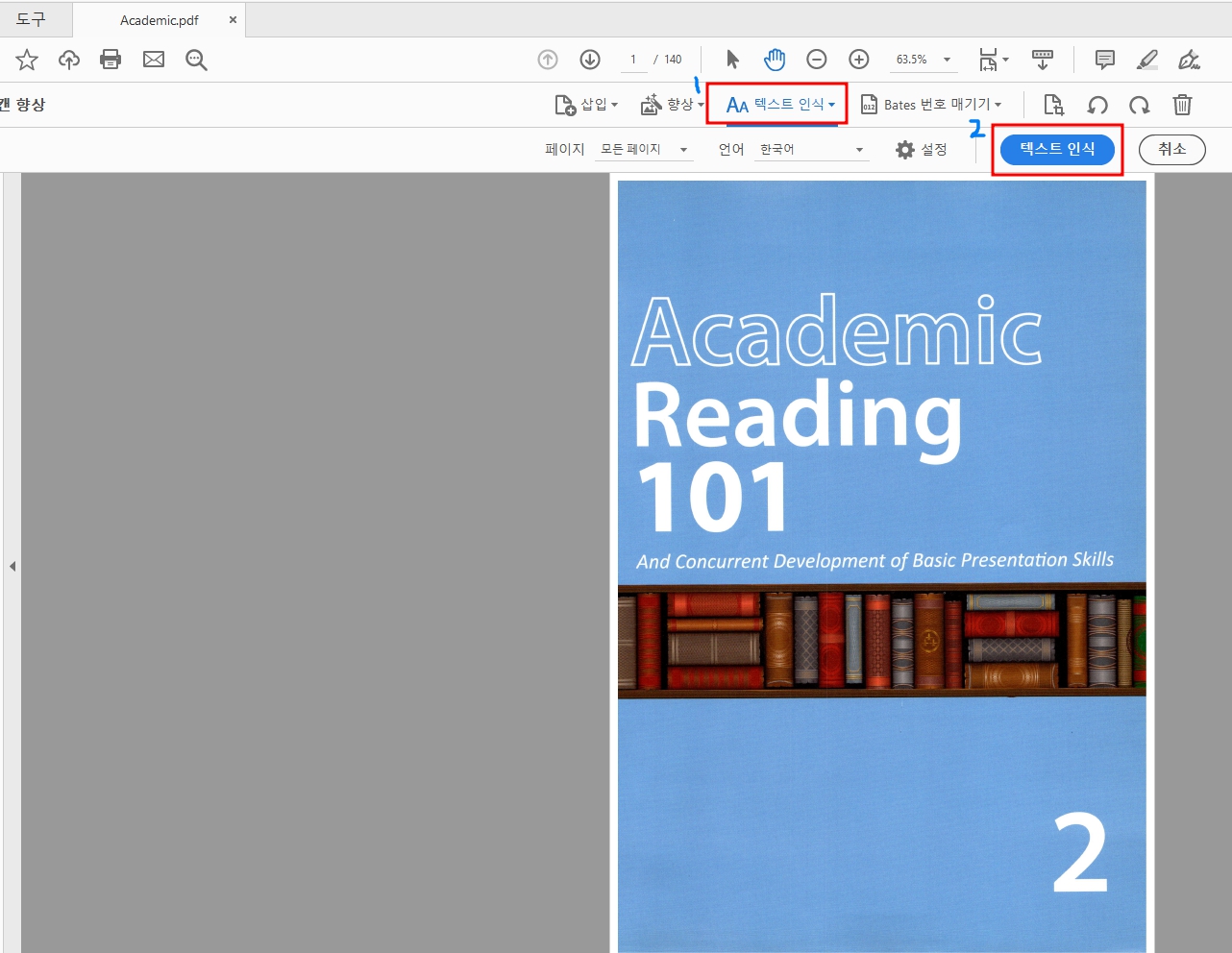Open the 향상 dropdown menu
This screenshot has height=953, width=1232.
pos(673,105)
